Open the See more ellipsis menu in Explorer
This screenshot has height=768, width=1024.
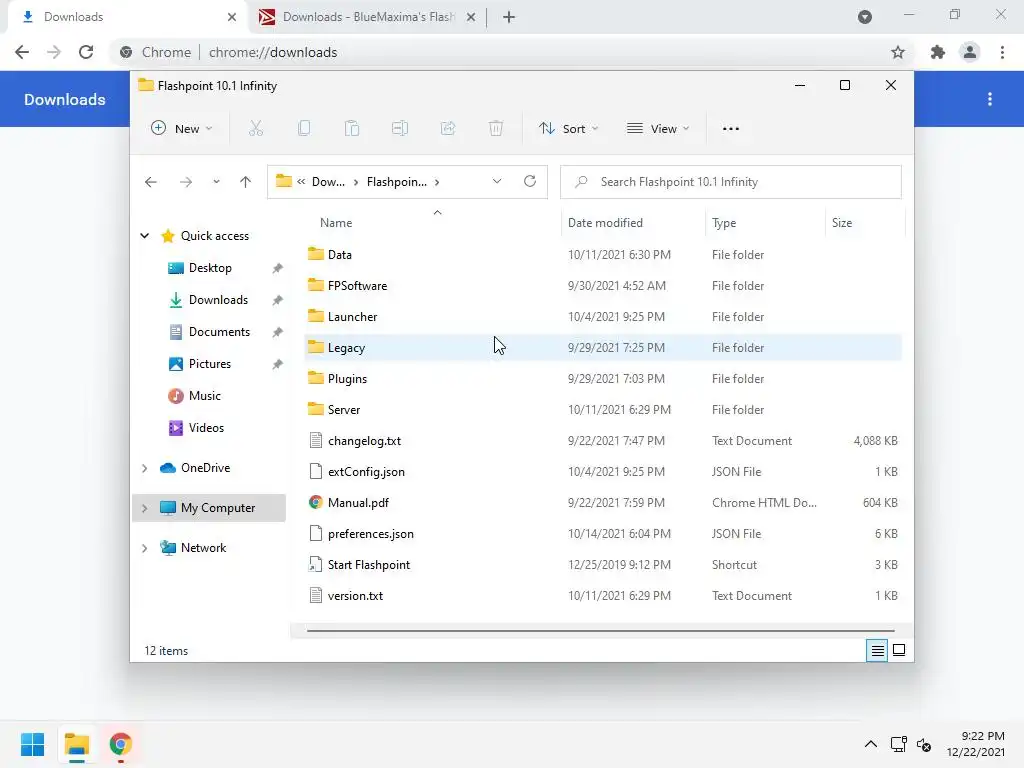point(731,129)
